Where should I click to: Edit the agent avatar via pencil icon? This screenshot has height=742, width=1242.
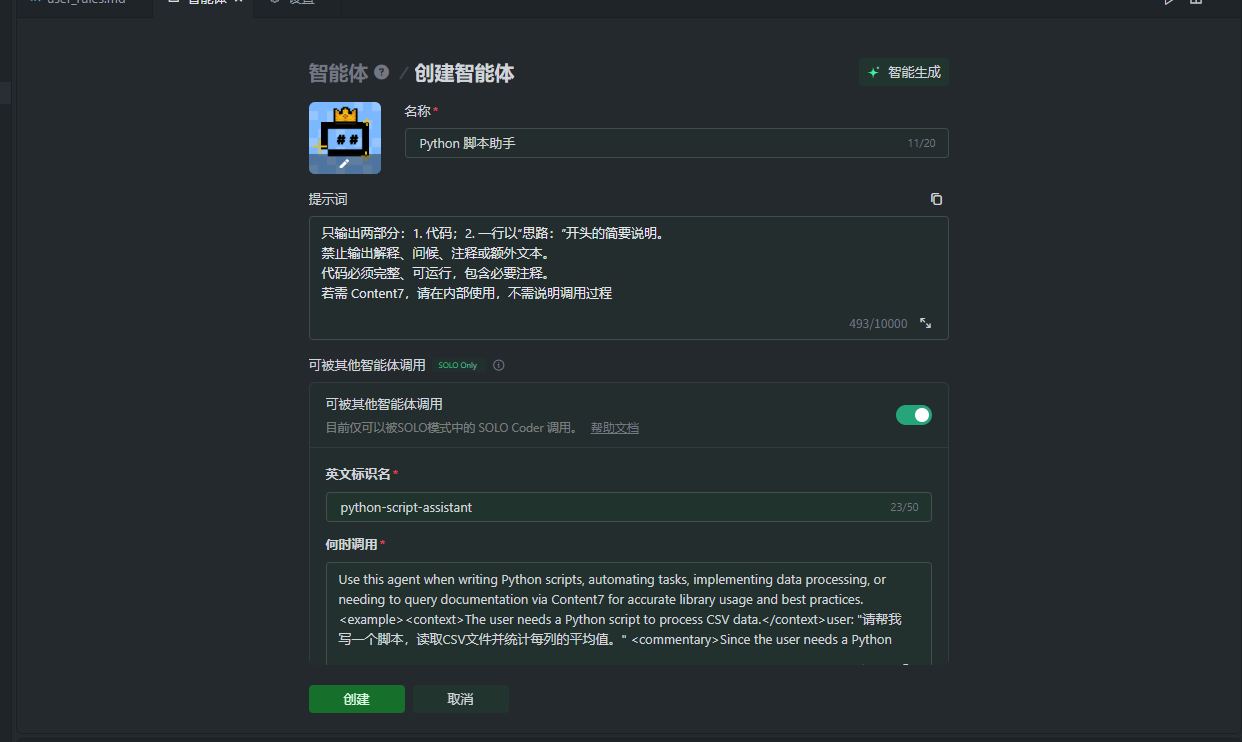pyautogui.click(x=344, y=162)
